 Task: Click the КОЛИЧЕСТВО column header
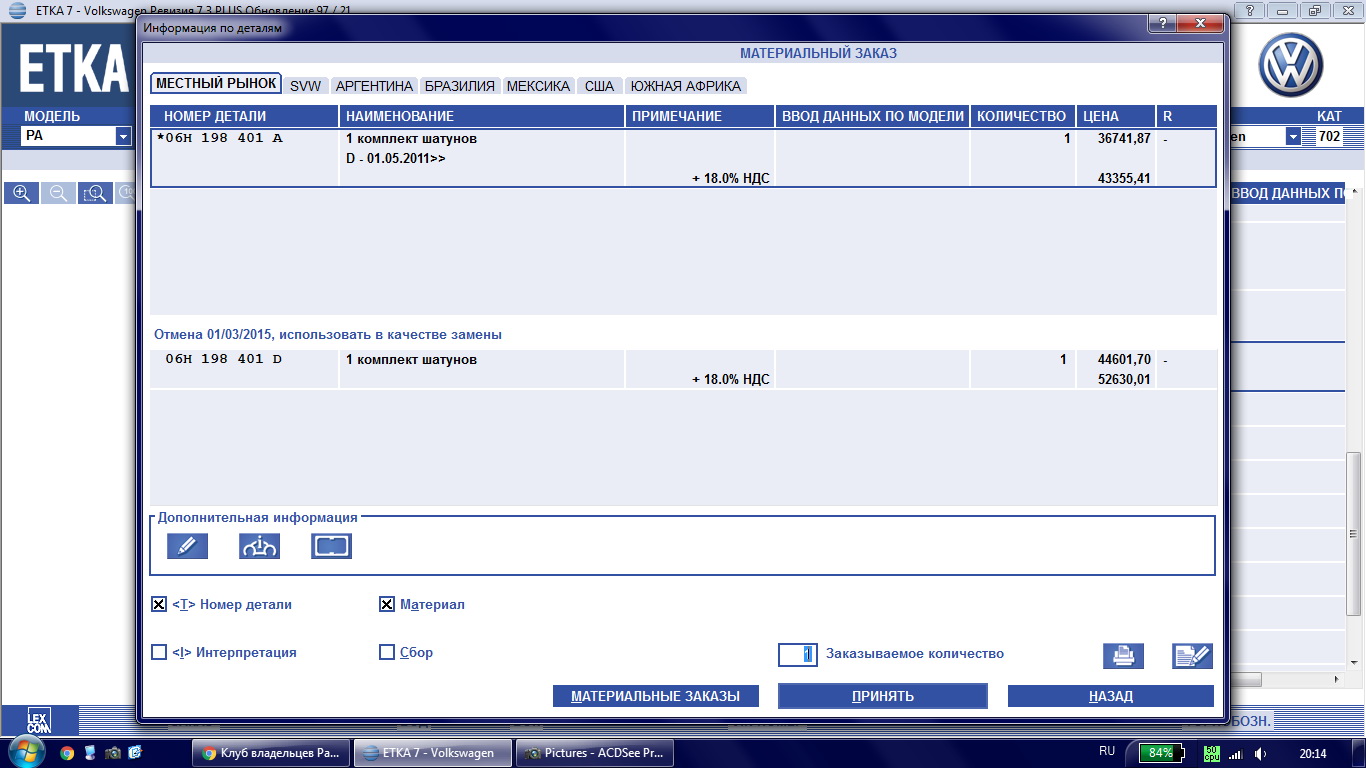[1023, 116]
